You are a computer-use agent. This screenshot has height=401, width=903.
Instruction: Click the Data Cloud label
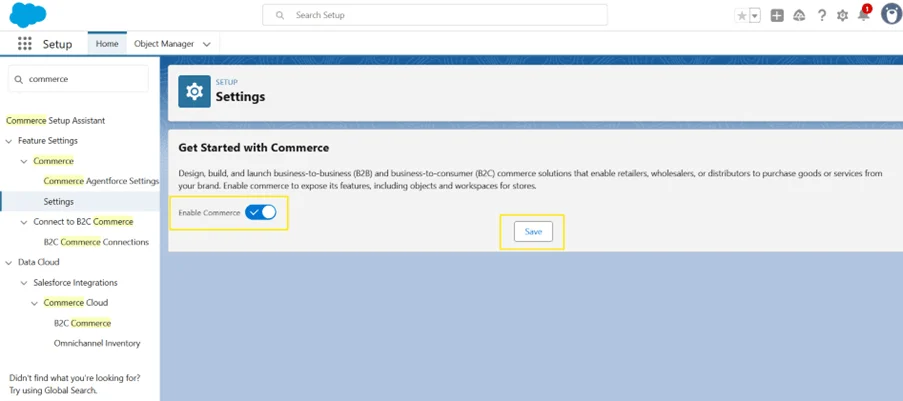(x=39, y=262)
